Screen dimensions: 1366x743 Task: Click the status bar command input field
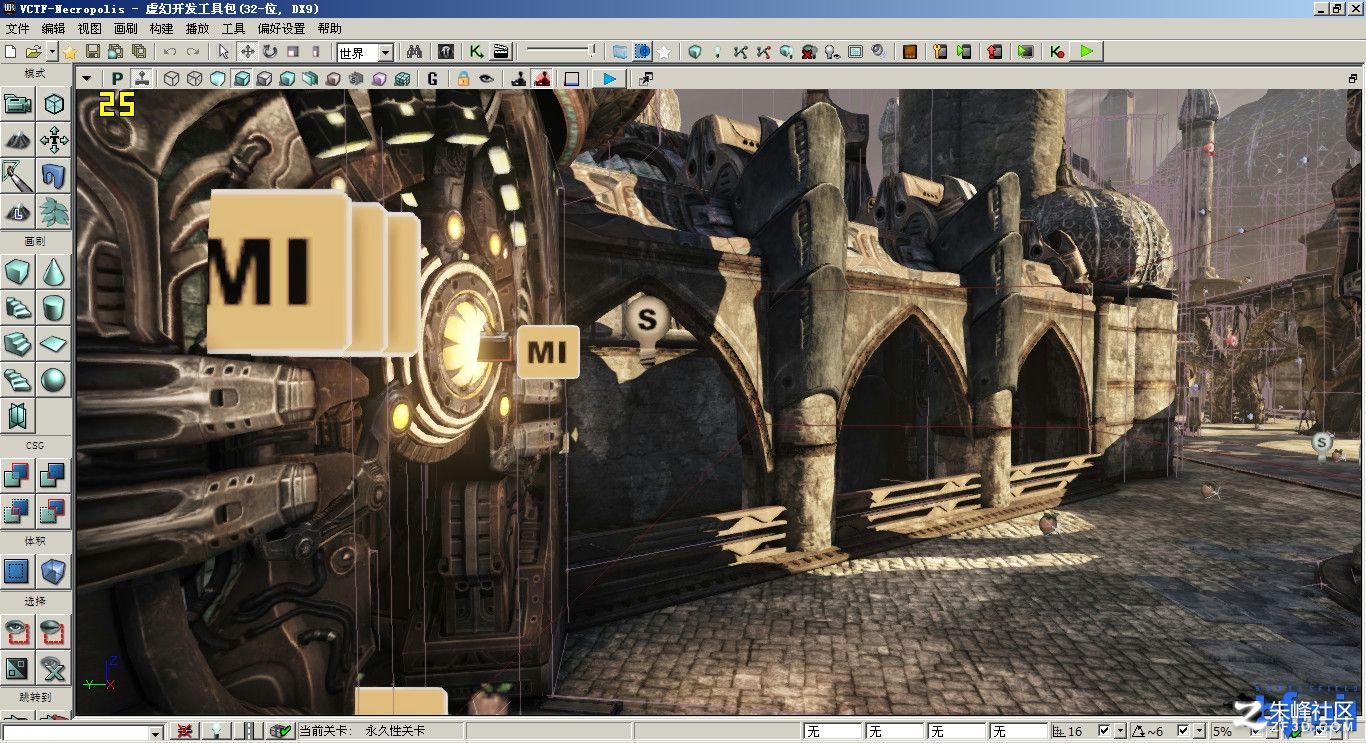coord(76,732)
